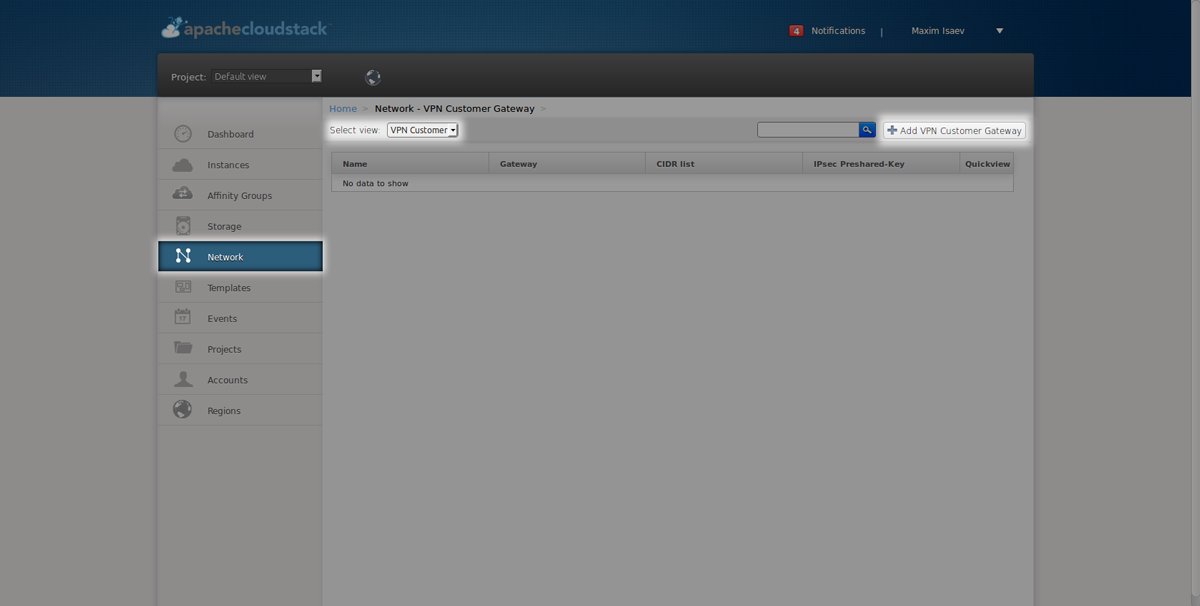Click the Maxim Isaev username

(940, 31)
